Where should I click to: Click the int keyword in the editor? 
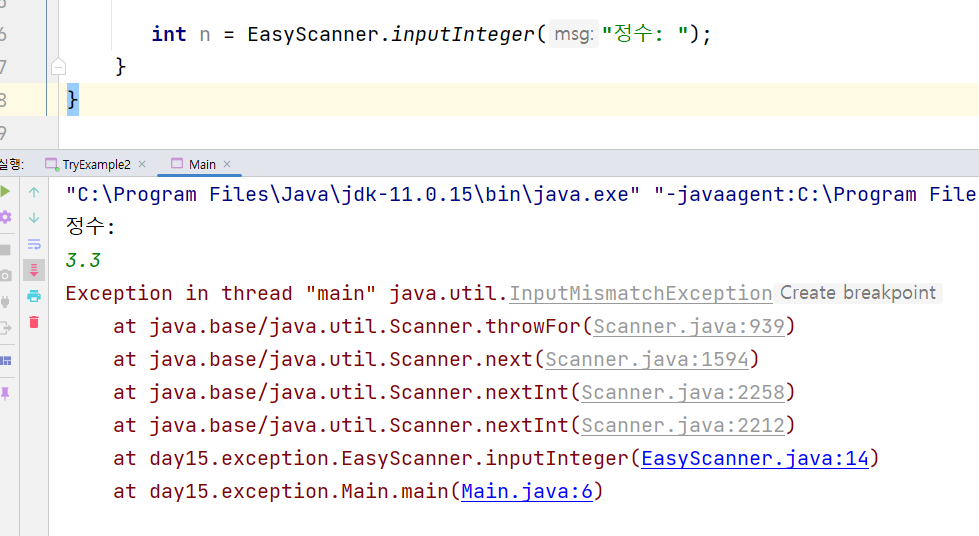(169, 34)
